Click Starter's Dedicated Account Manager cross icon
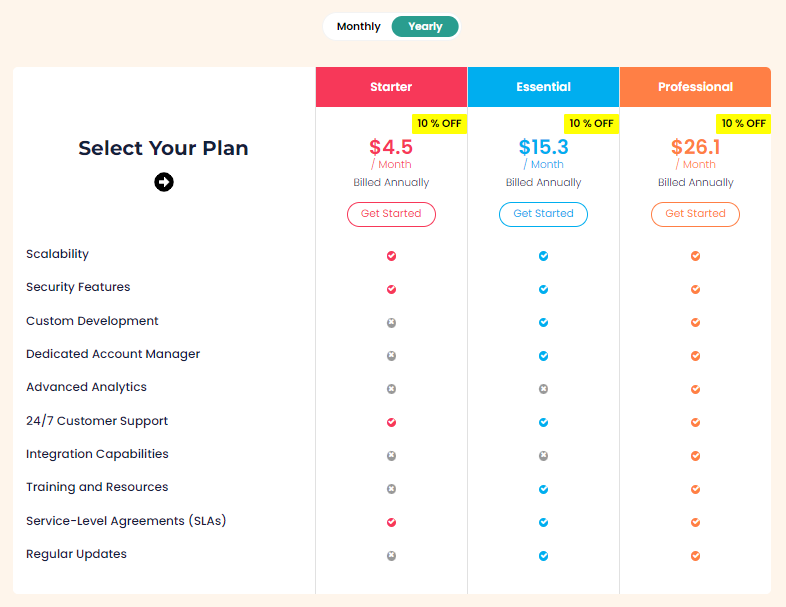 point(391,355)
